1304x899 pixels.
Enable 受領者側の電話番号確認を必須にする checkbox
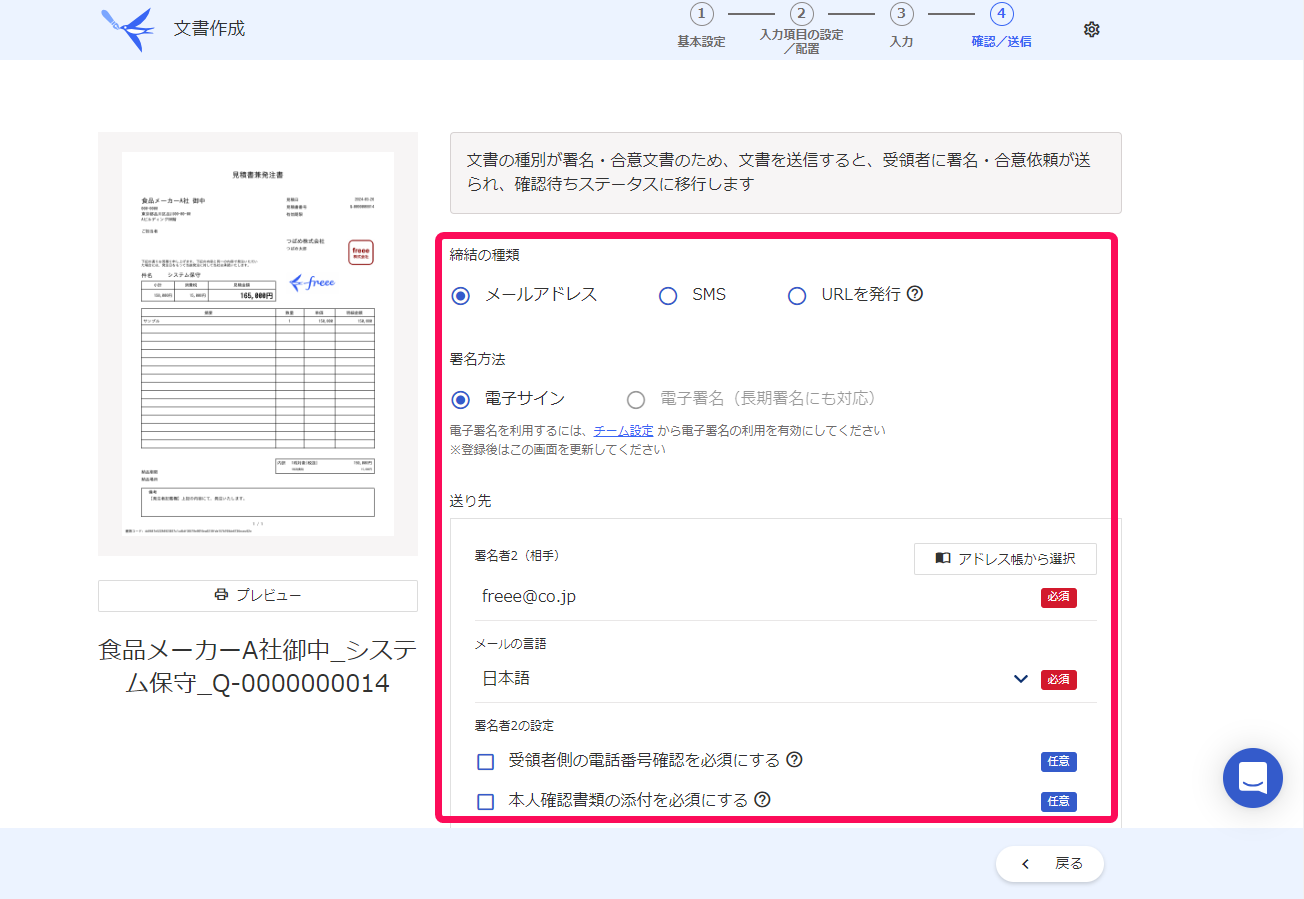pyautogui.click(x=486, y=762)
